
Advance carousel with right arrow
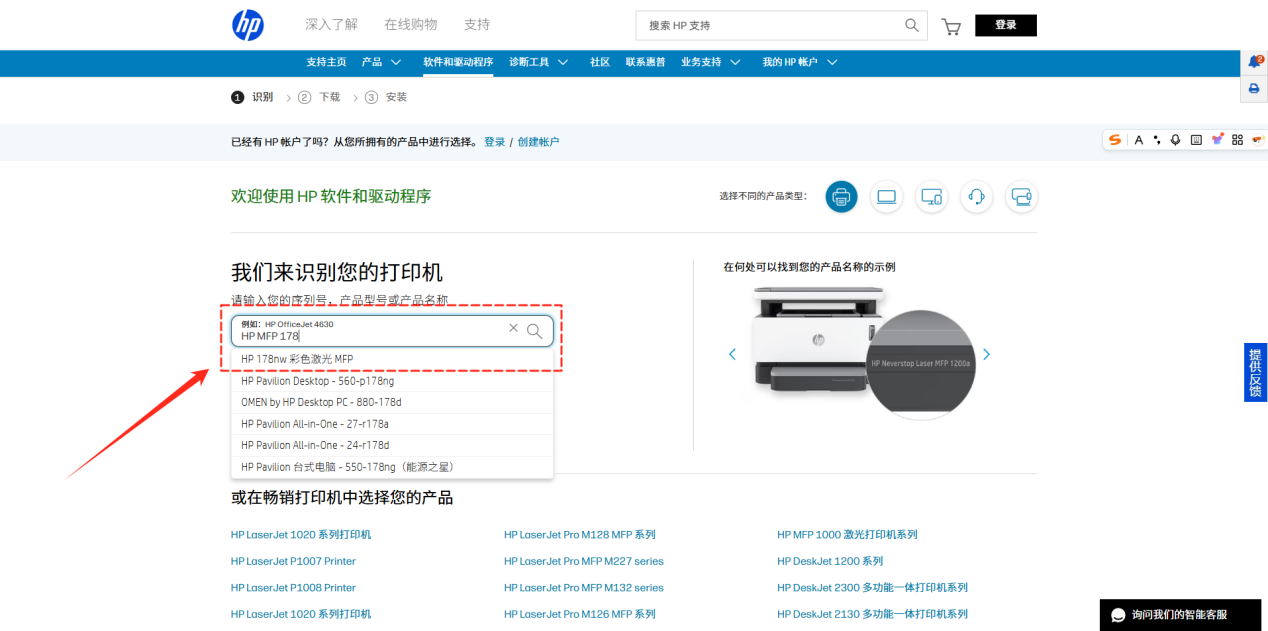pos(986,354)
